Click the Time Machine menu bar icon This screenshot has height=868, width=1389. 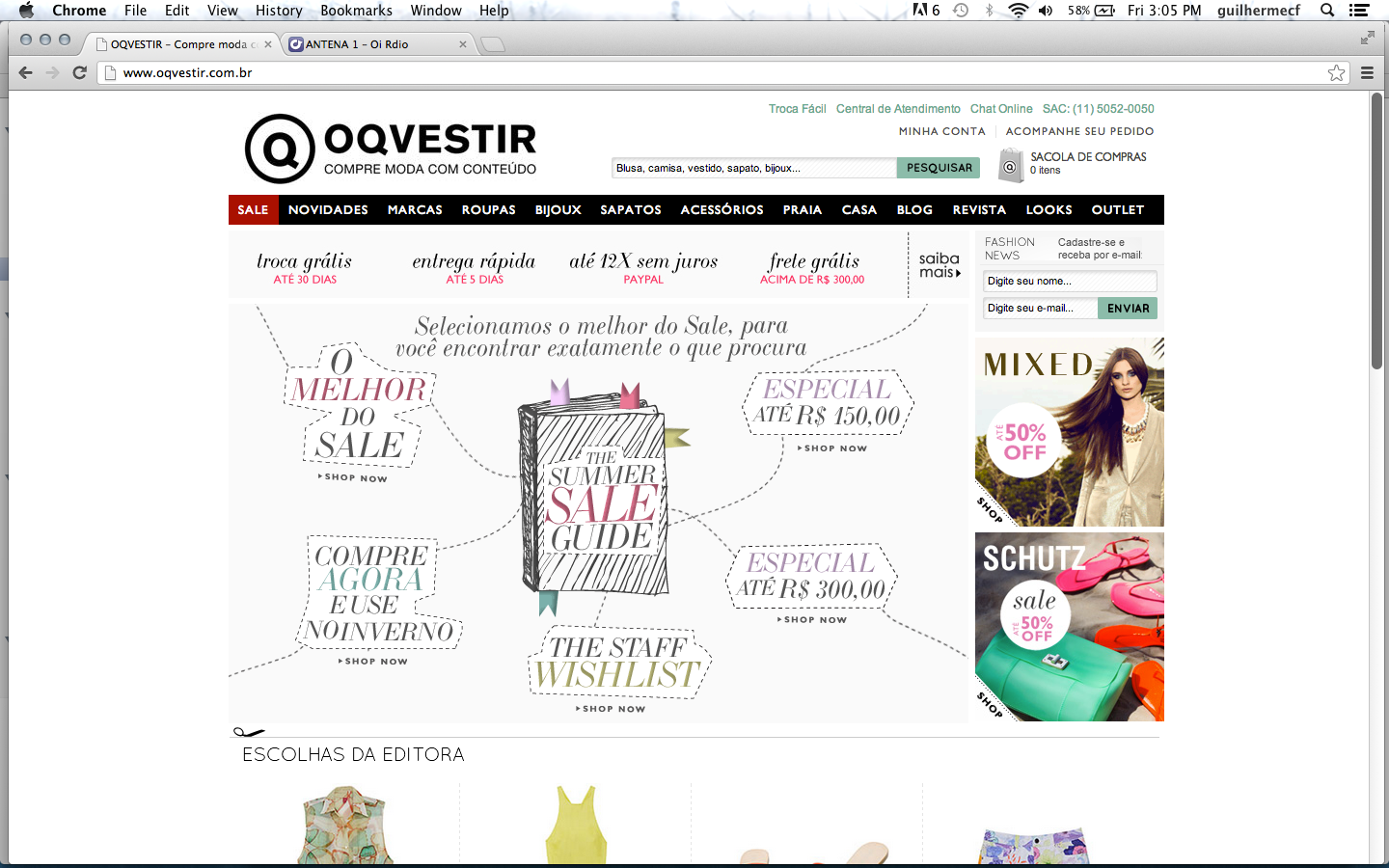click(x=961, y=11)
